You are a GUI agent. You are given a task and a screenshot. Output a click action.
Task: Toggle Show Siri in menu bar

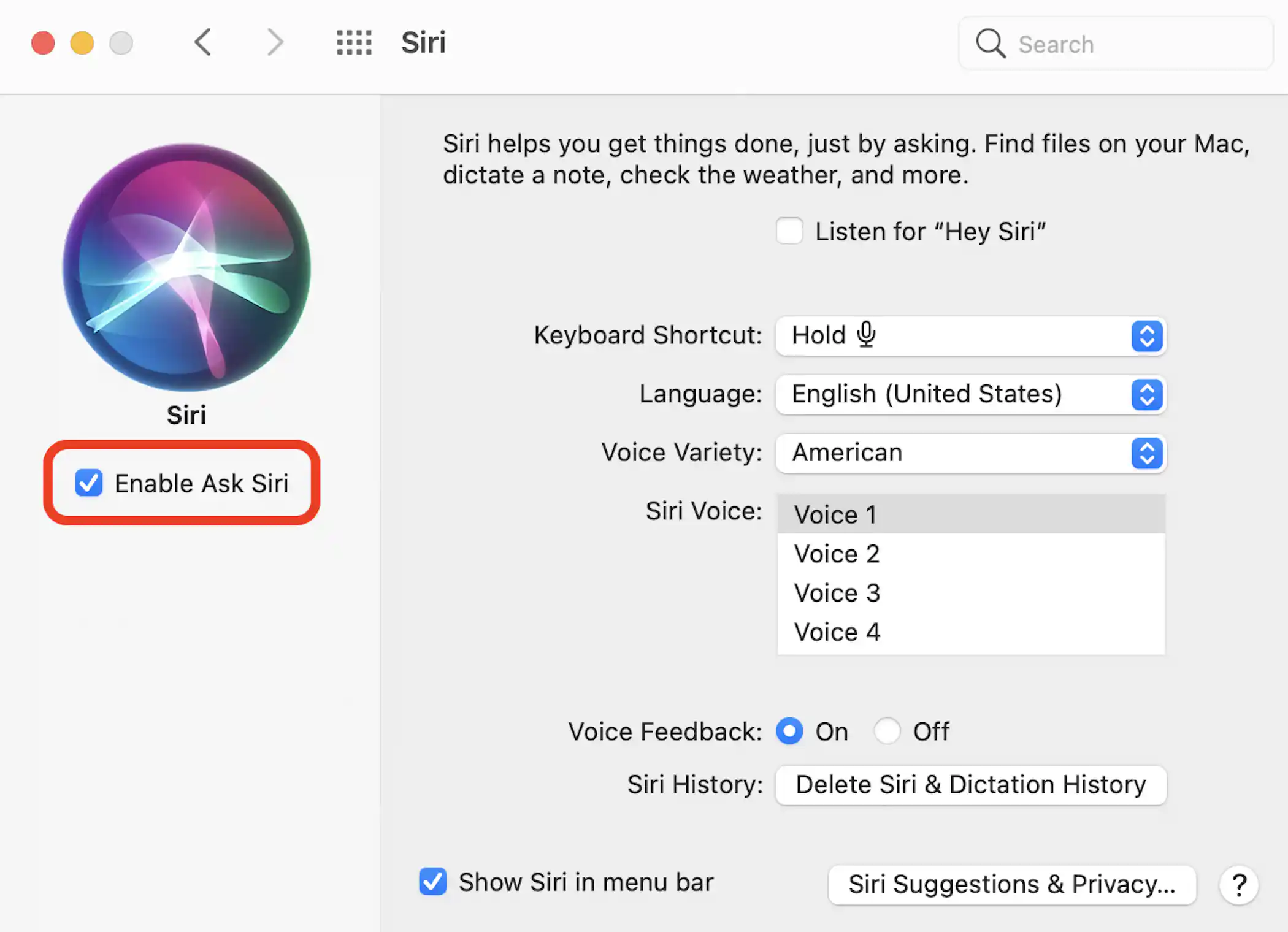(x=433, y=882)
